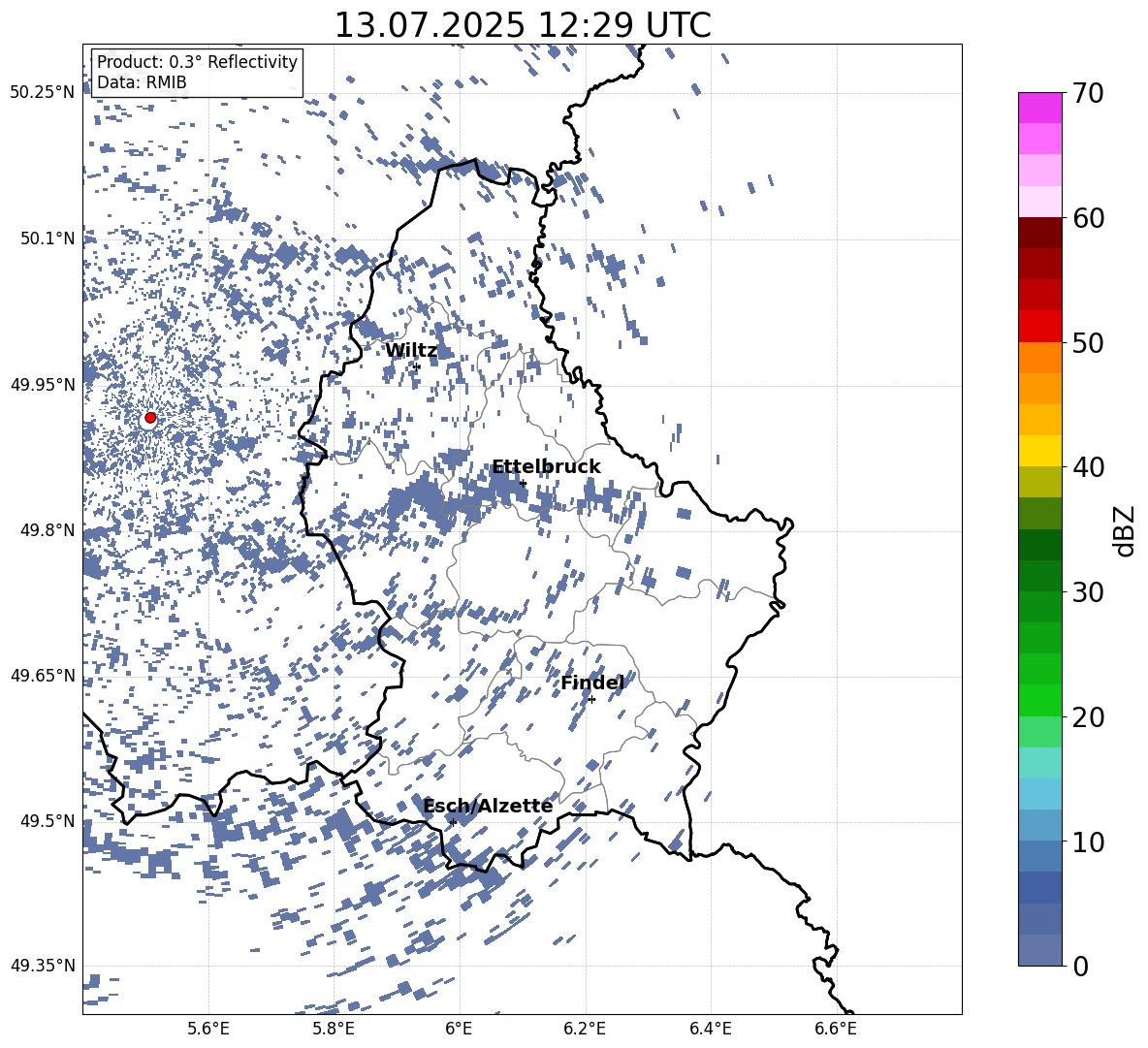
Task: Click the 6.2°E longitude label
Action: (x=585, y=1029)
